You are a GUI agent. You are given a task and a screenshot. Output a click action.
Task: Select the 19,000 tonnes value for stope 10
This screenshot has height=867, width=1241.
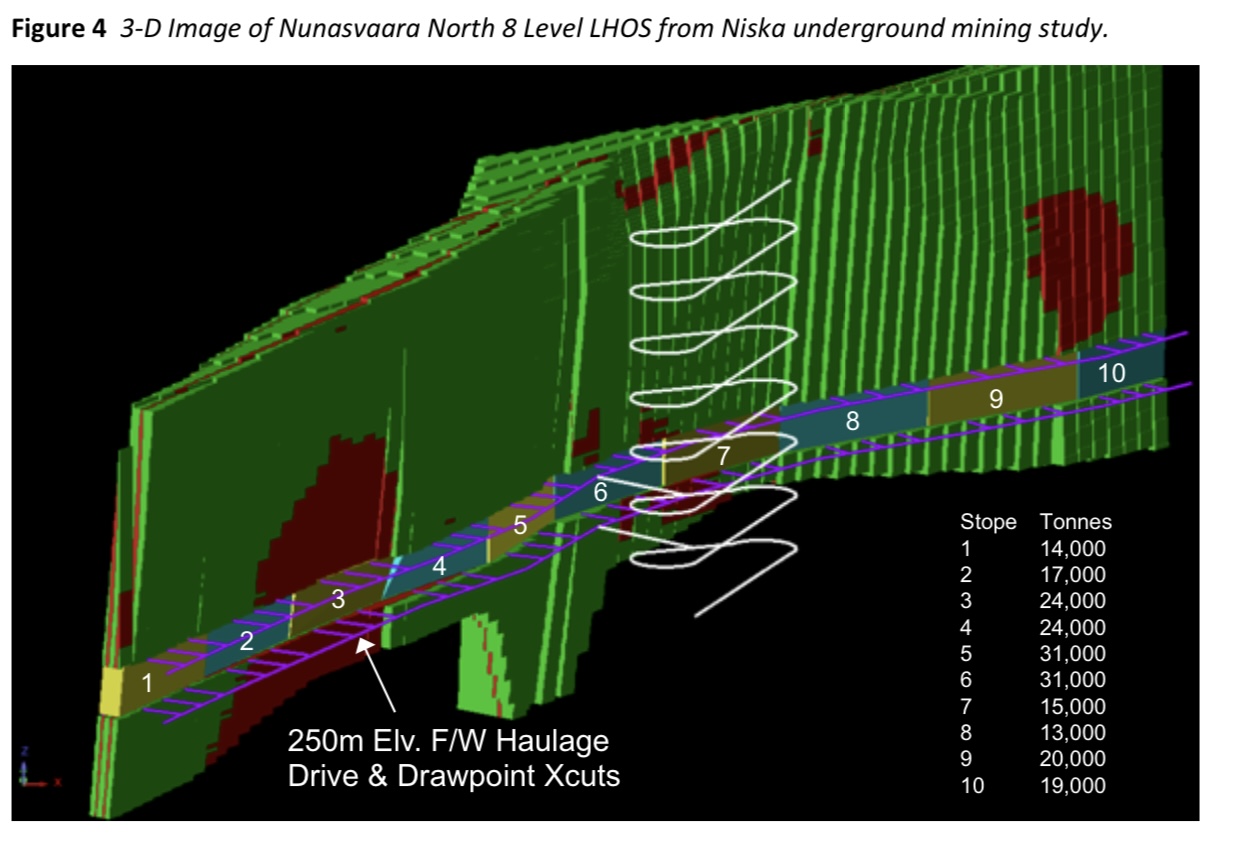(1073, 786)
